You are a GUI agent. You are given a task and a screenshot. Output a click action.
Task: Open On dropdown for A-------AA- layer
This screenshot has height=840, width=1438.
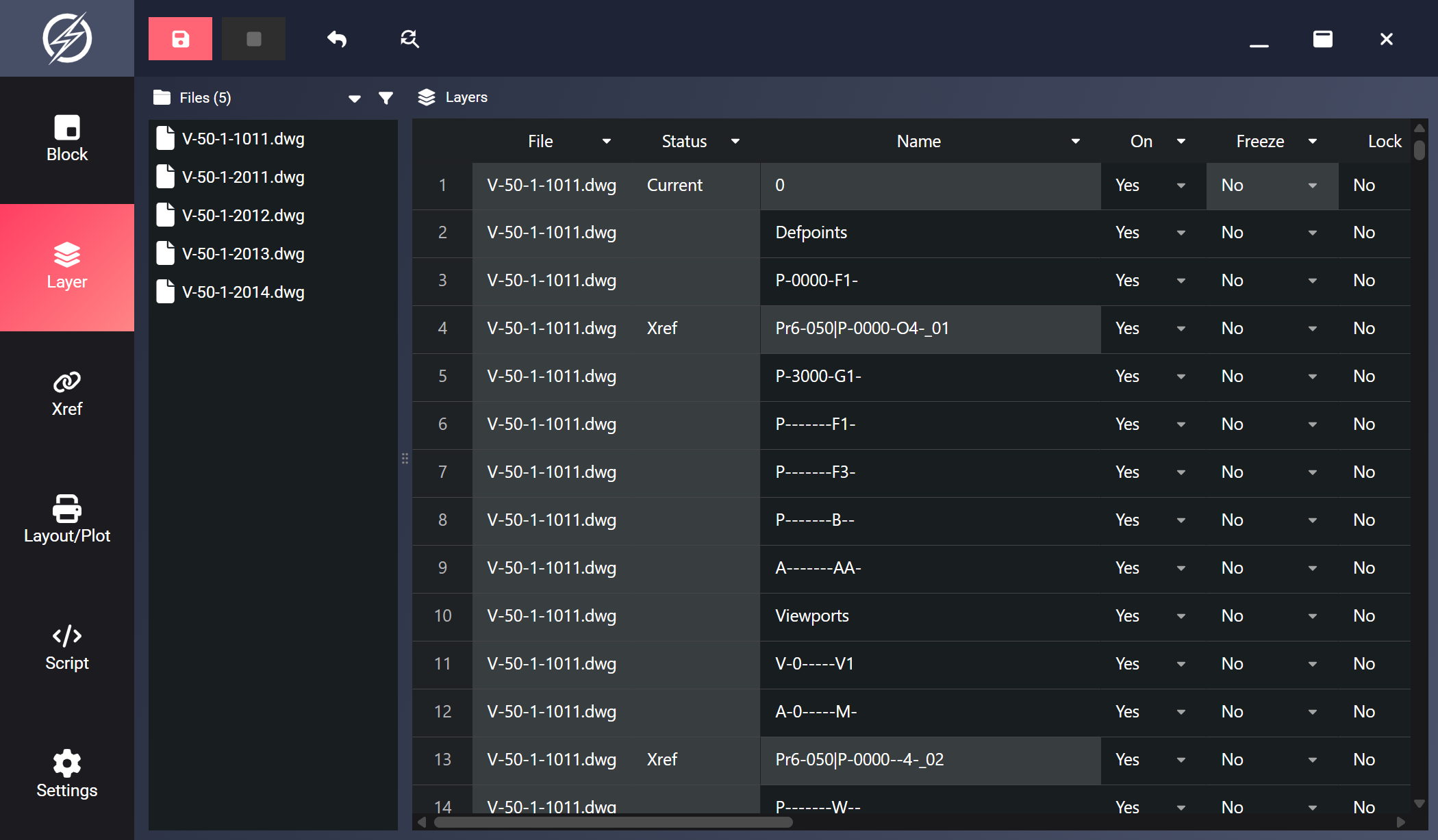coord(1181,569)
